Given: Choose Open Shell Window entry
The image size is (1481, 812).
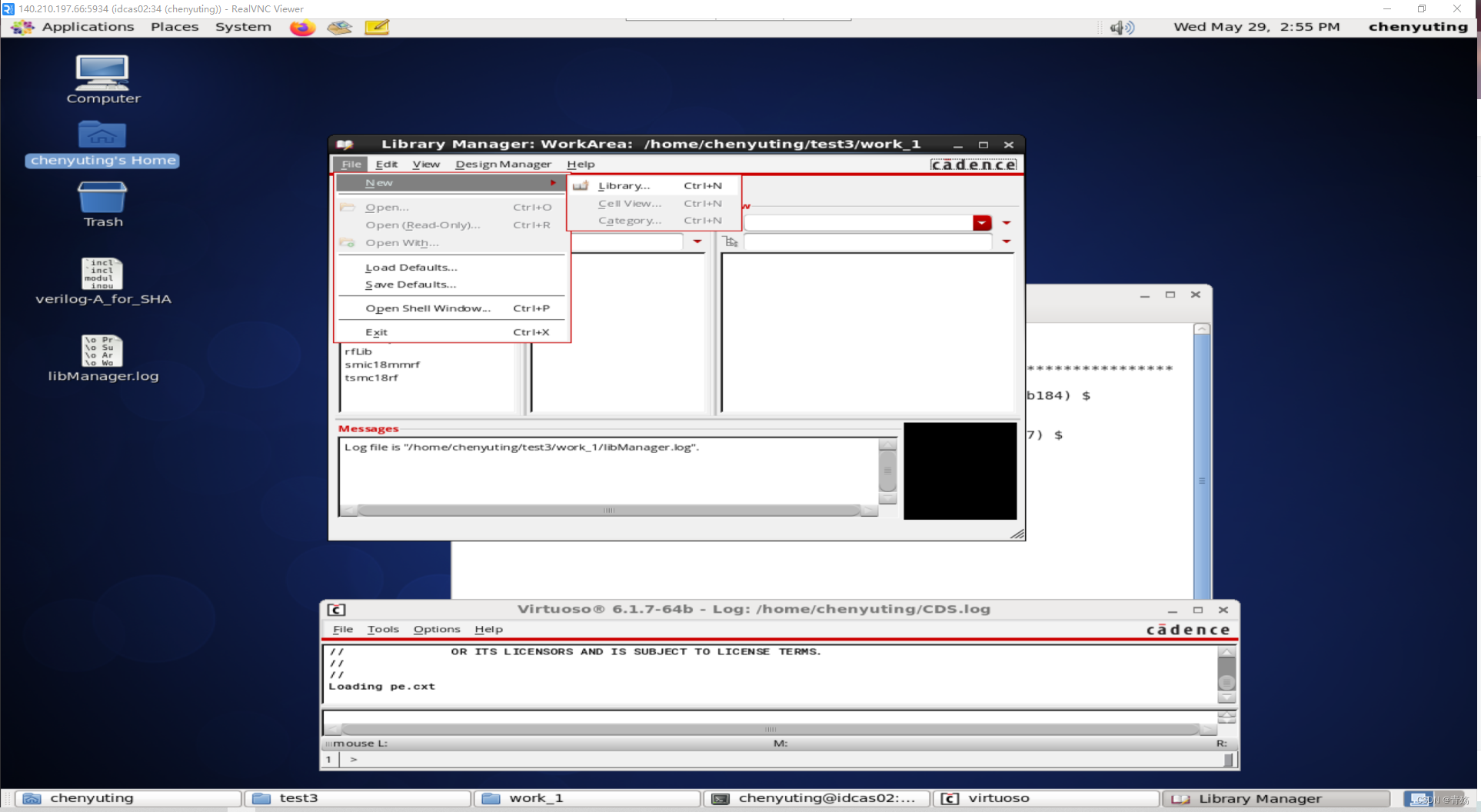Looking at the screenshot, I should tap(451, 308).
